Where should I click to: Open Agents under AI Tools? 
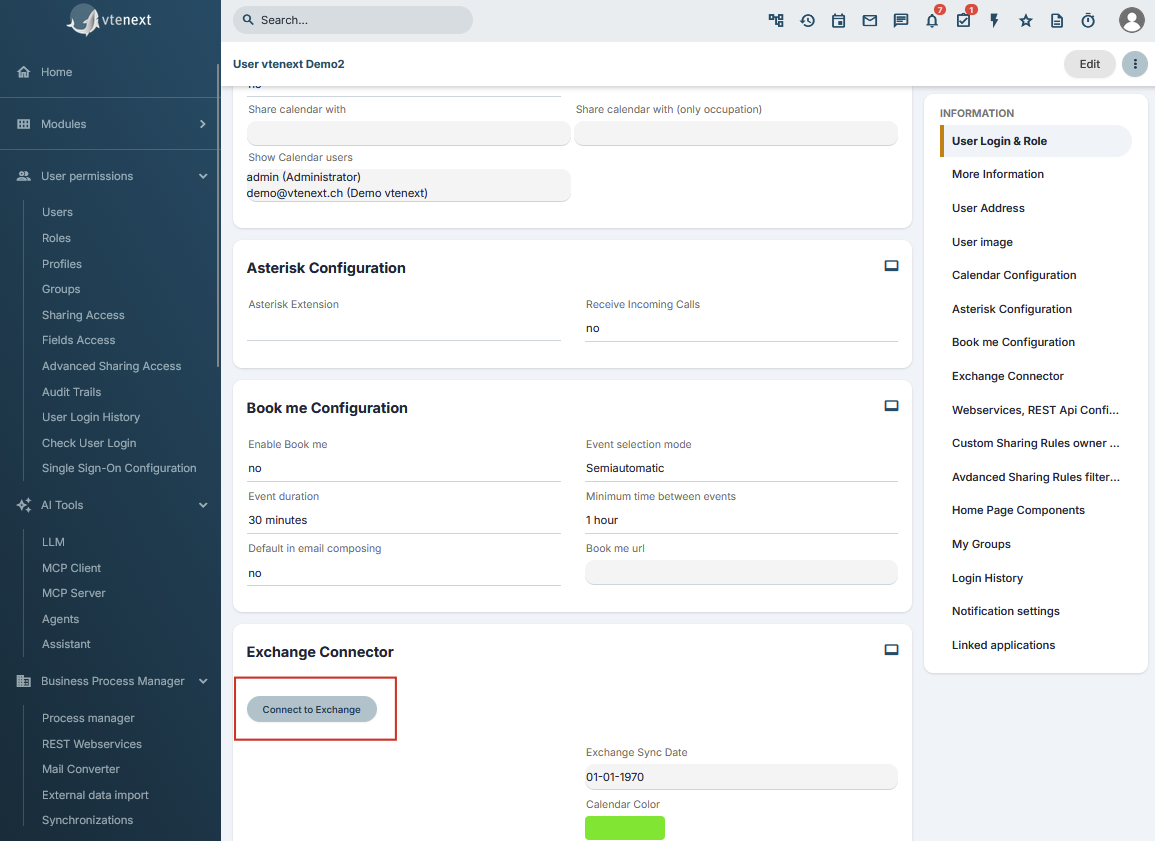point(60,619)
